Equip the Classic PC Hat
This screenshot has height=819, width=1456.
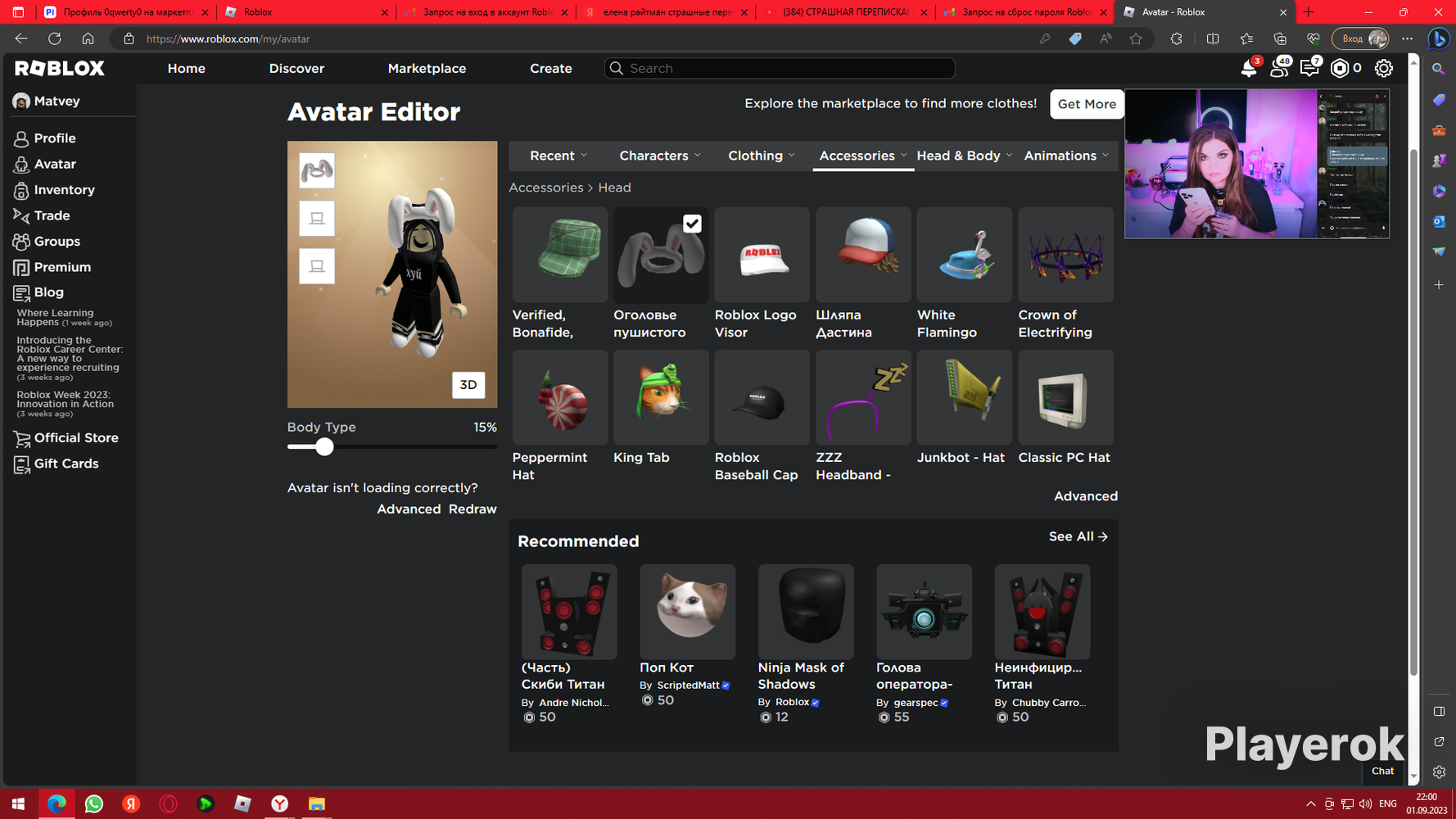click(1065, 397)
